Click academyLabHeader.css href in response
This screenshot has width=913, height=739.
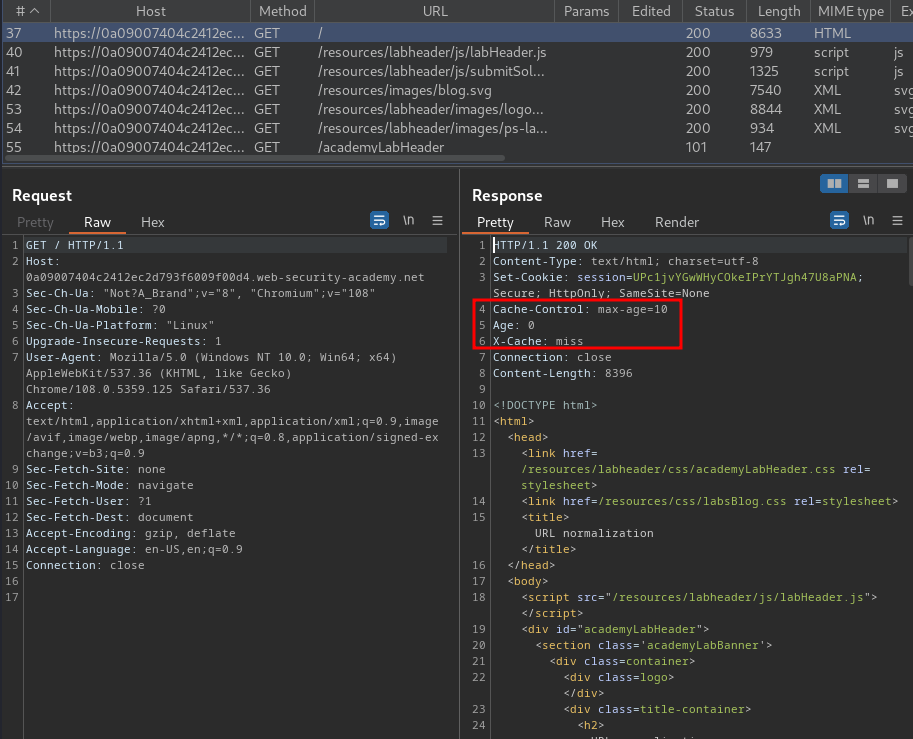(678, 469)
